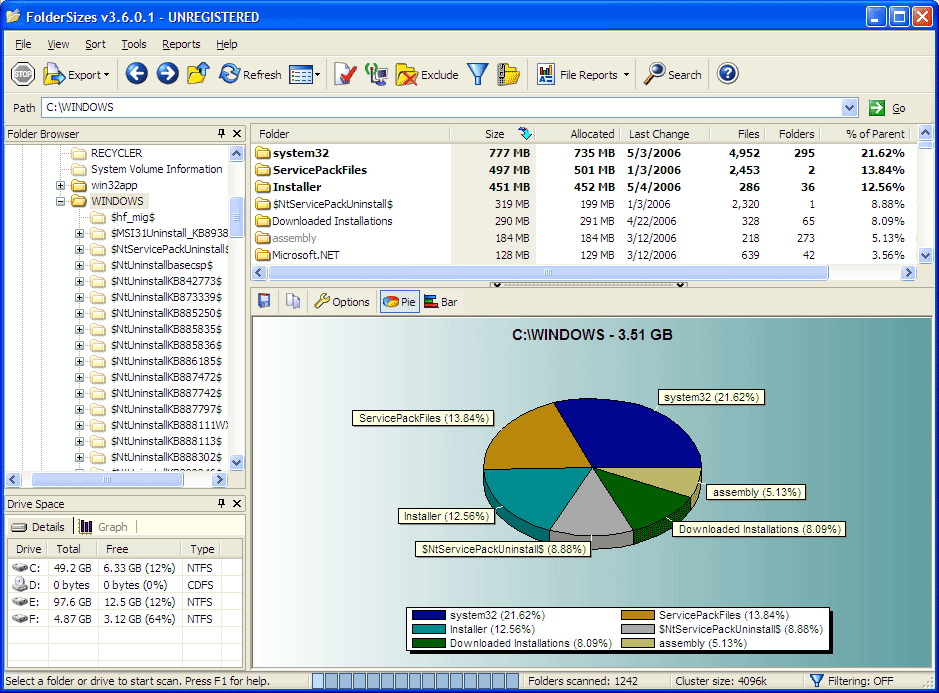Open the Export dropdown arrow

(x=107, y=75)
